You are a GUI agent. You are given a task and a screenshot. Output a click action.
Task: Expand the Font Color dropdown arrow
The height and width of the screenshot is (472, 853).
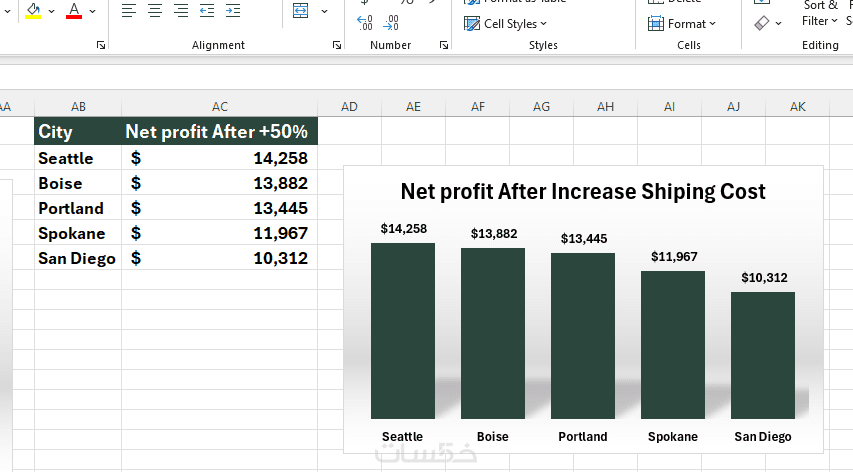click(93, 11)
